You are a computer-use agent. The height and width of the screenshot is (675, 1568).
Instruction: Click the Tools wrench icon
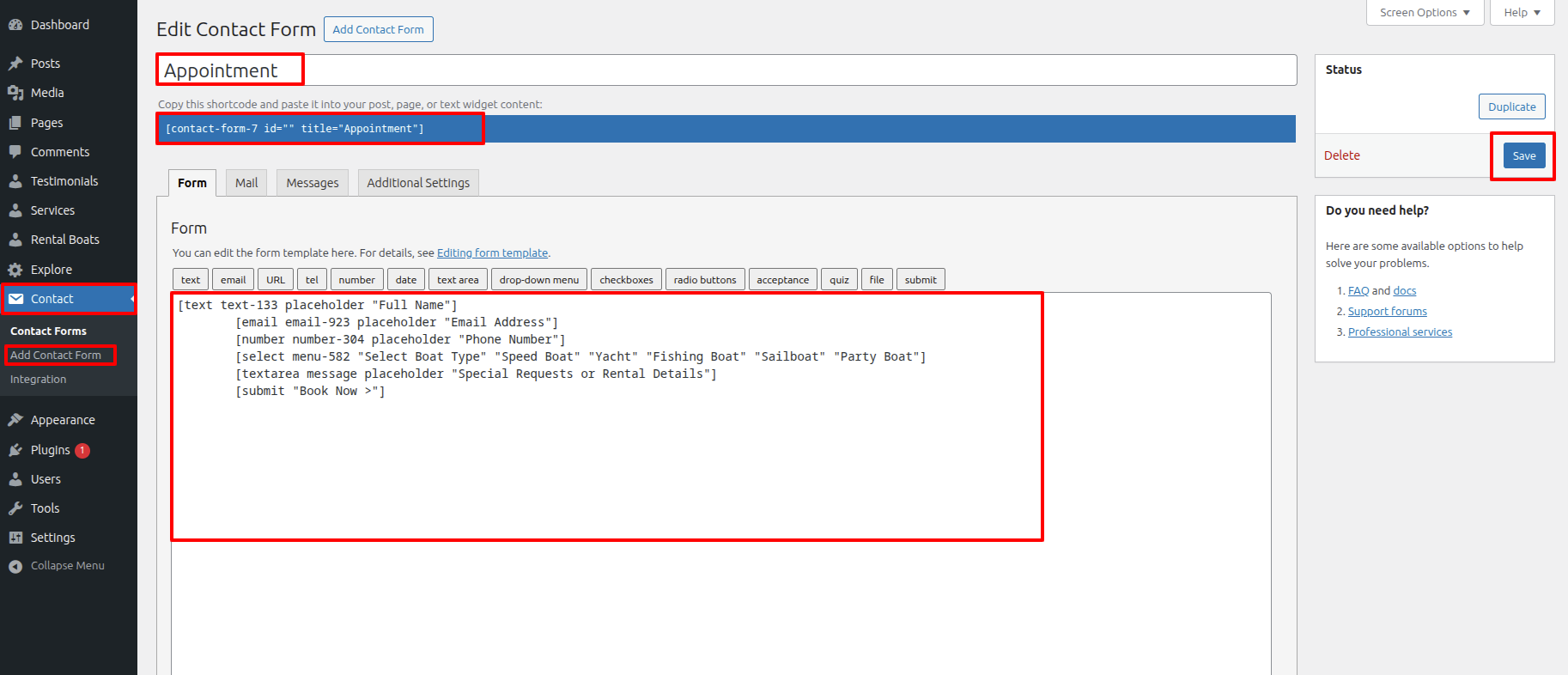click(15, 508)
